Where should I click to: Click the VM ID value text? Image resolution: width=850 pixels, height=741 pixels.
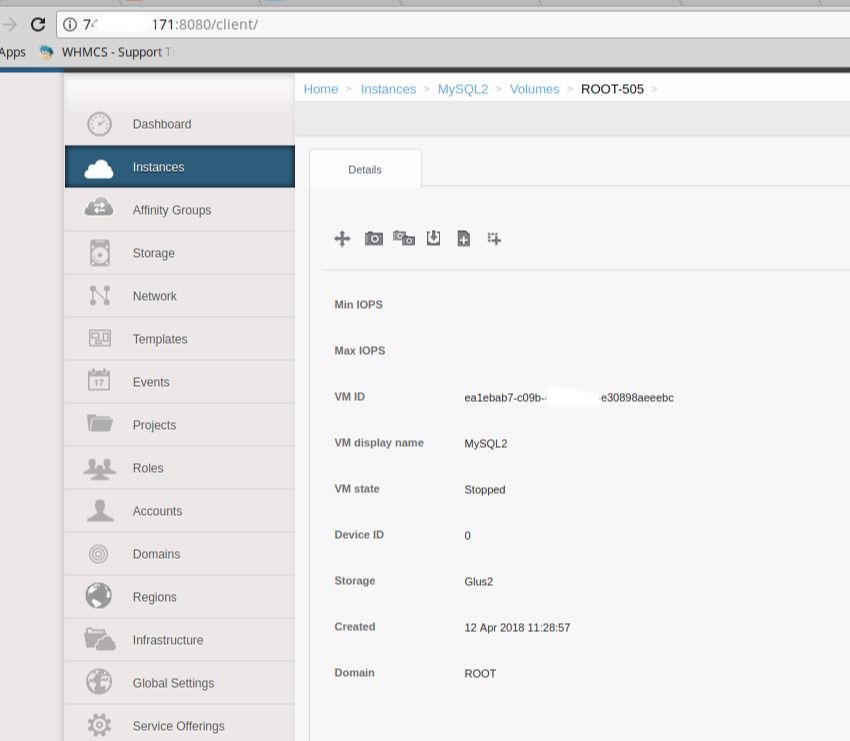[x=569, y=397]
